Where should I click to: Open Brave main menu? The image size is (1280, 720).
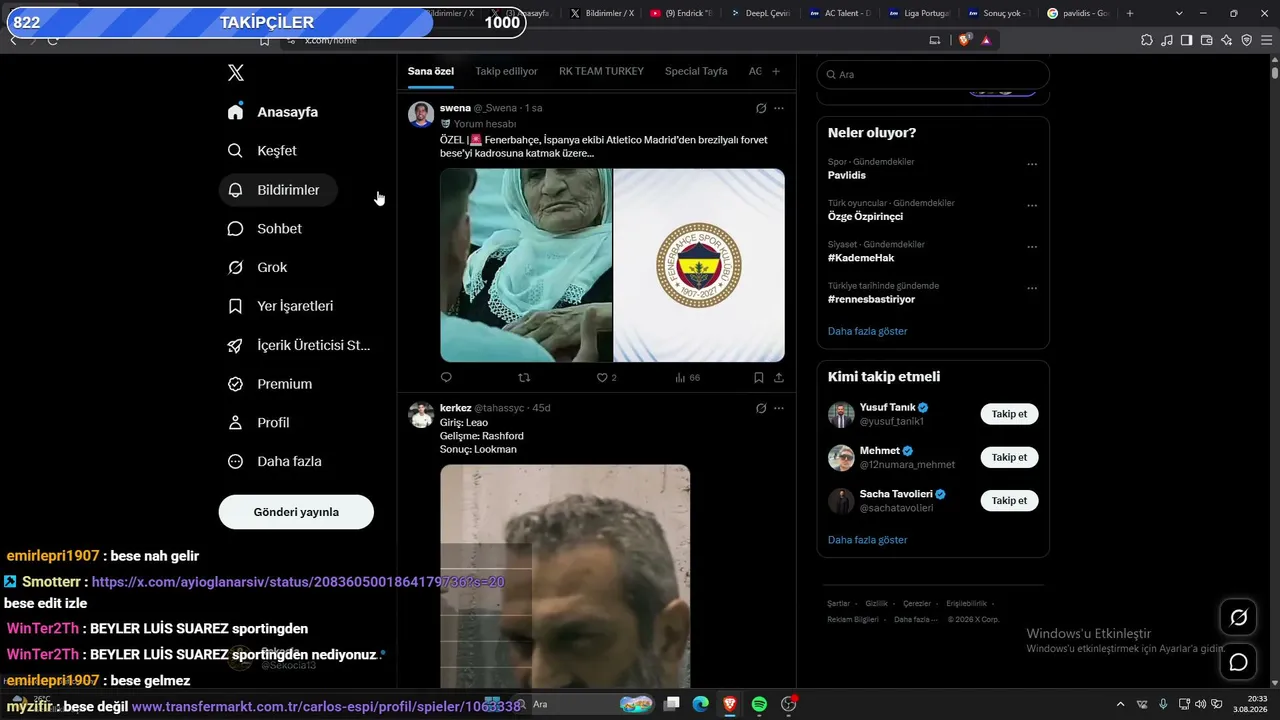click(x=1266, y=40)
